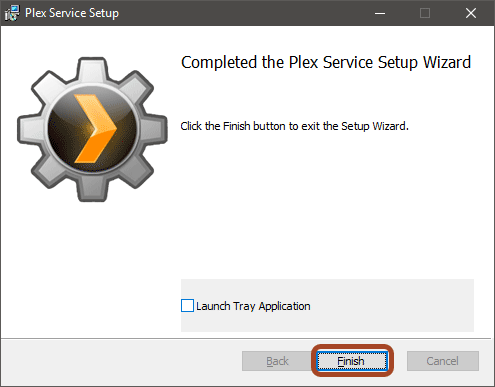
Task: Click the 'Completed the Plex Service Setup Wizard' heading
Action: click(326, 62)
